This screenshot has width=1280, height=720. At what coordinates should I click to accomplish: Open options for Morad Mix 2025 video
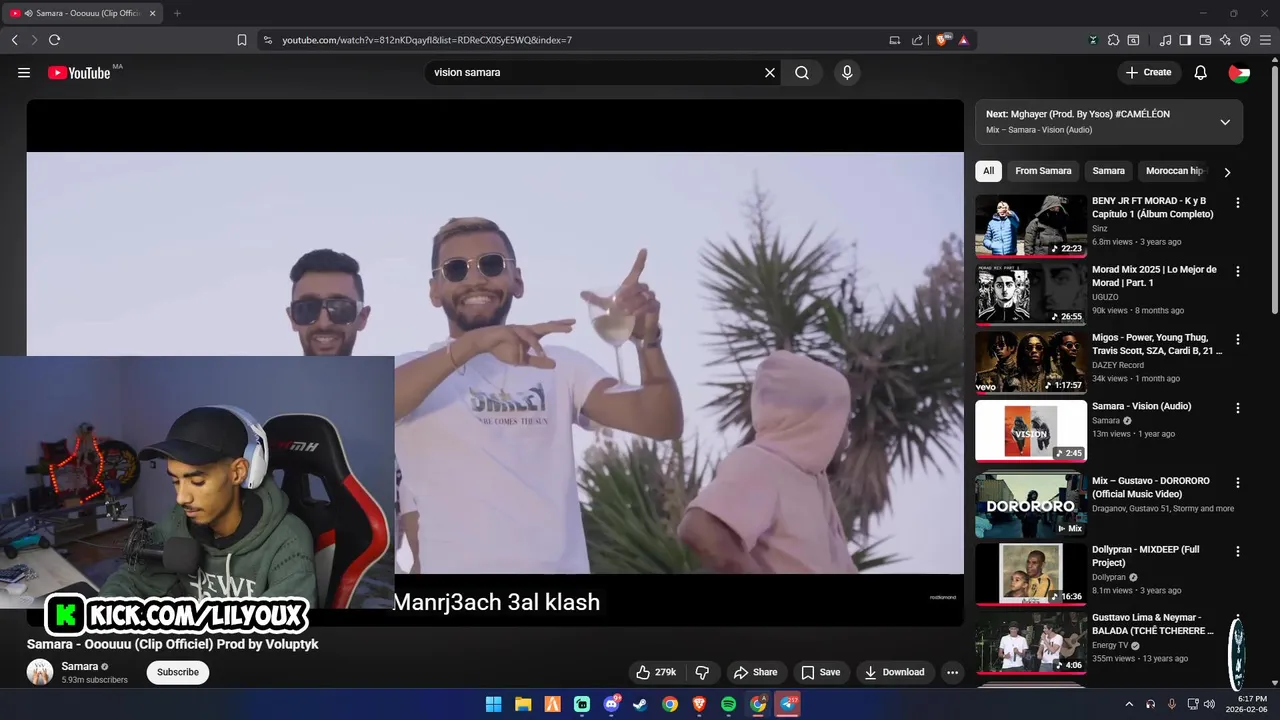pyautogui.click(x=1238, y=272)
